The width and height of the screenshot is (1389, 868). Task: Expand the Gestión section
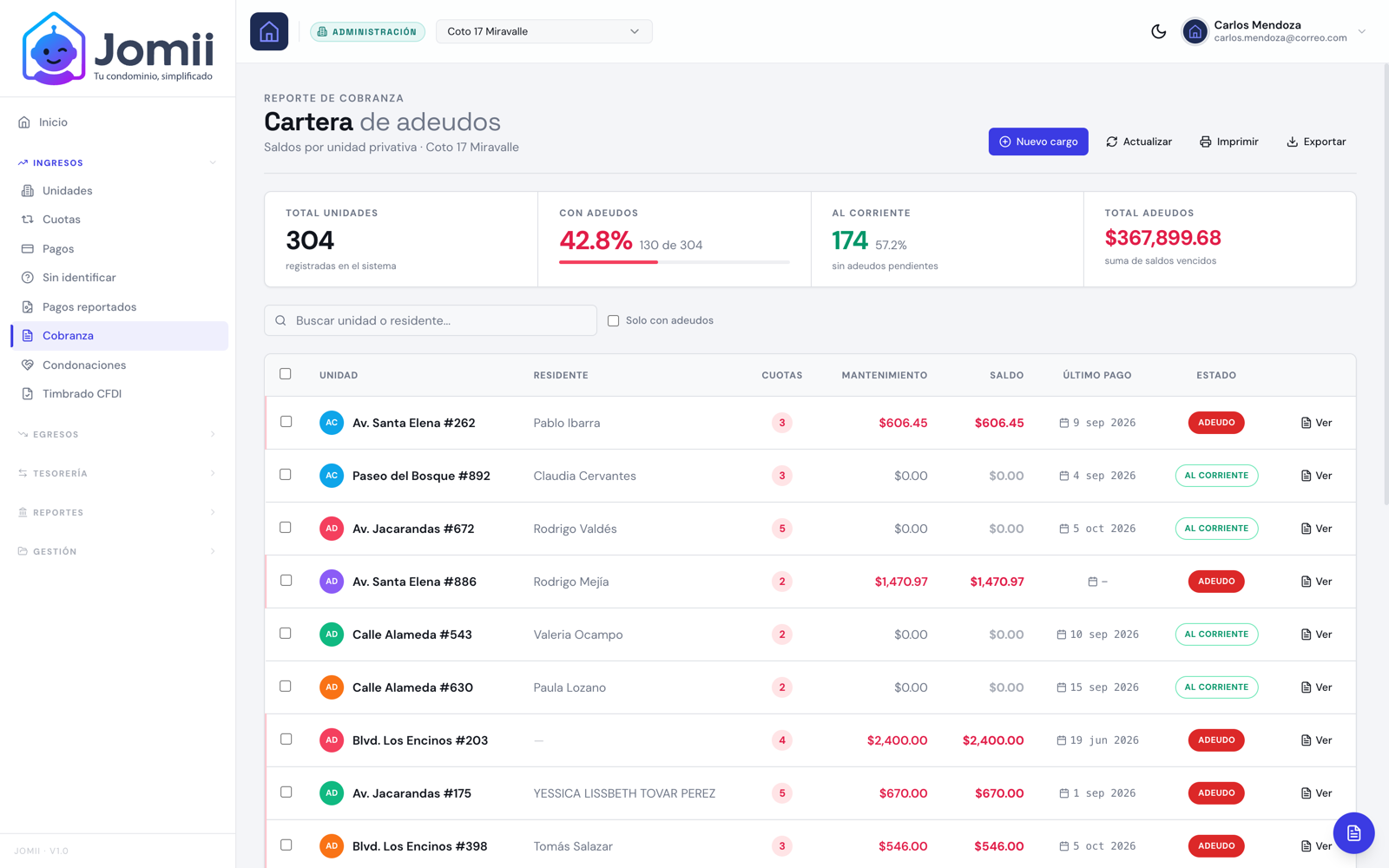[117, 551]
